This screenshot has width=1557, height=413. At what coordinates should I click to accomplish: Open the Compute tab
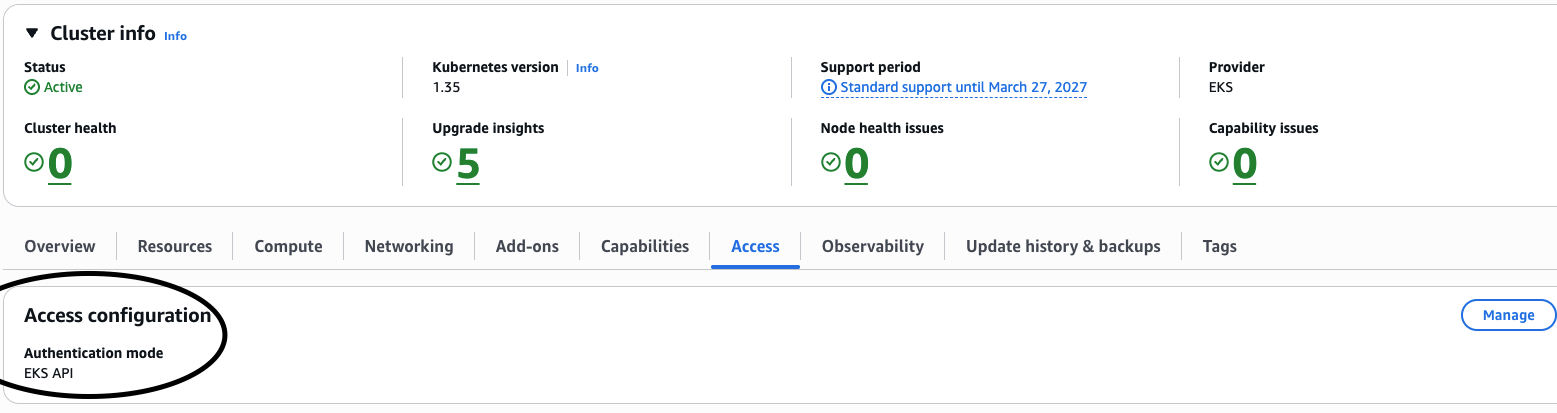[x=288, y=246]
